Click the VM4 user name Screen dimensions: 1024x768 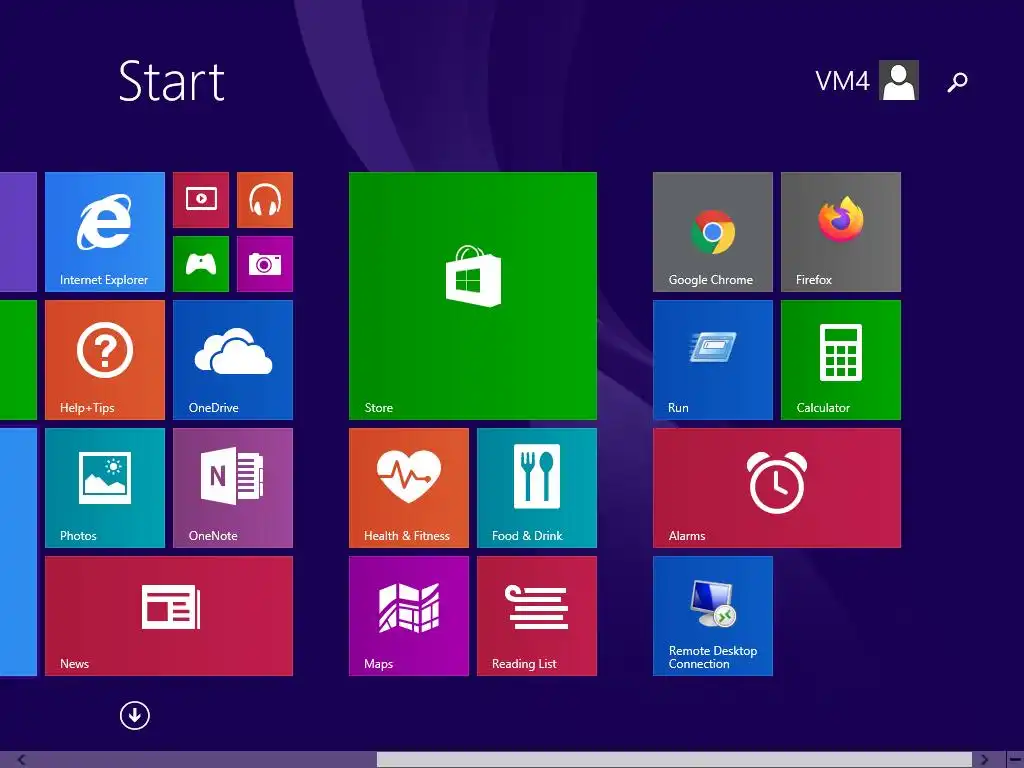point(842,81)
